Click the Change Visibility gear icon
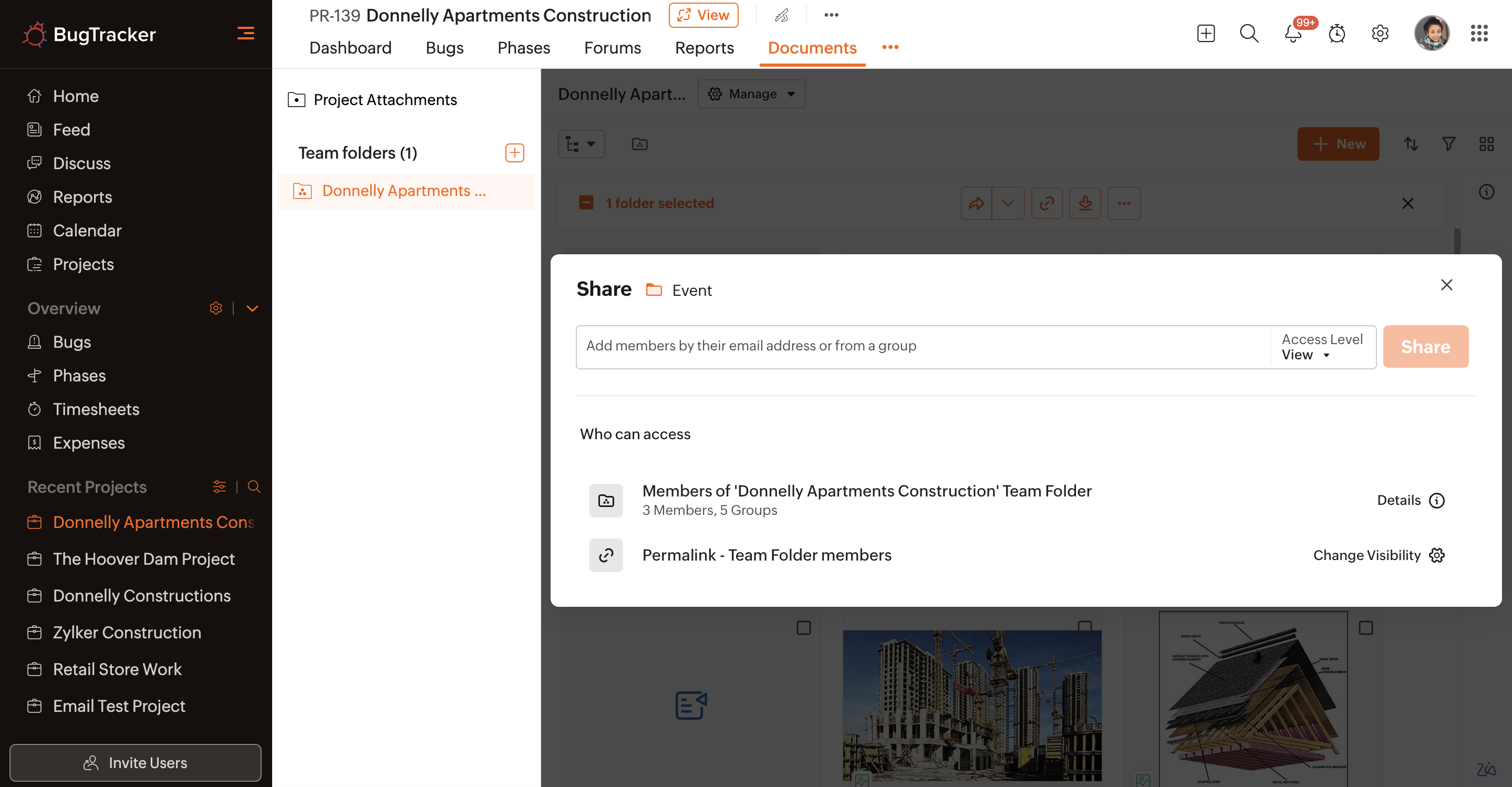The height and width of the screenshot is (787, 1512). tap(1436, 555)
